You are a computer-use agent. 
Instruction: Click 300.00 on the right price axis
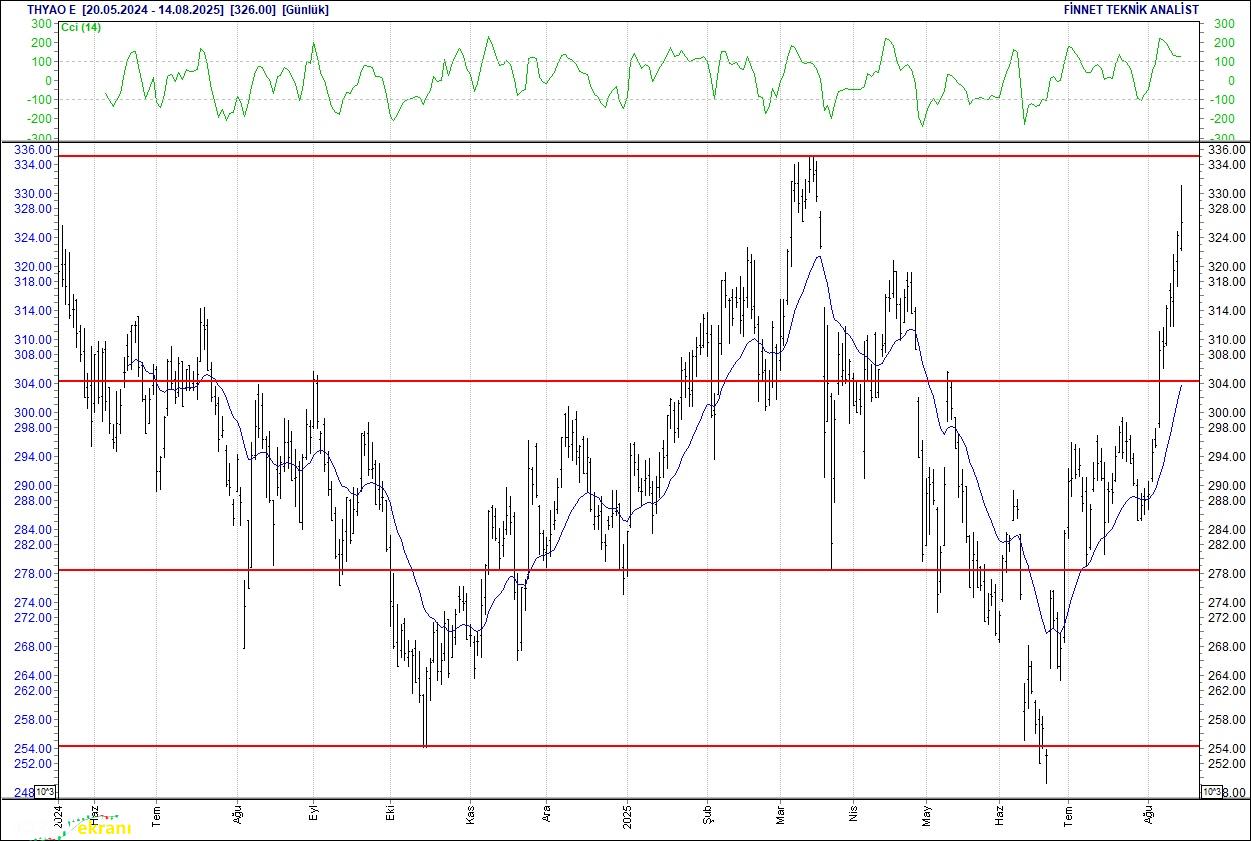(x=1227, y=413)
